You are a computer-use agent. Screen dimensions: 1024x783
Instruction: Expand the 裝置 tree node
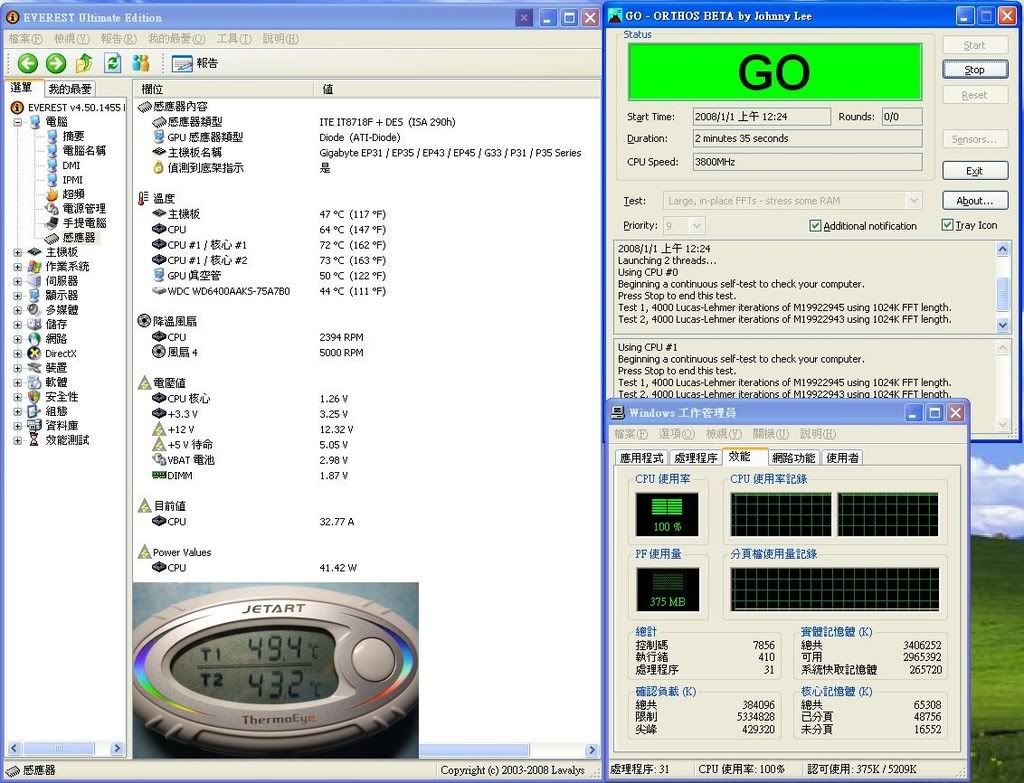click(18, 368)
